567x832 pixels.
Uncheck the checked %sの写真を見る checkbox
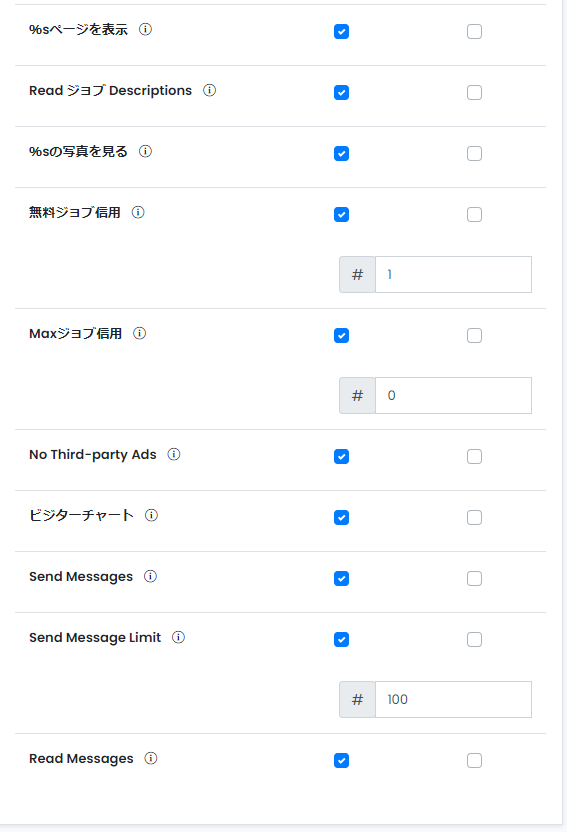pos(342,154)
